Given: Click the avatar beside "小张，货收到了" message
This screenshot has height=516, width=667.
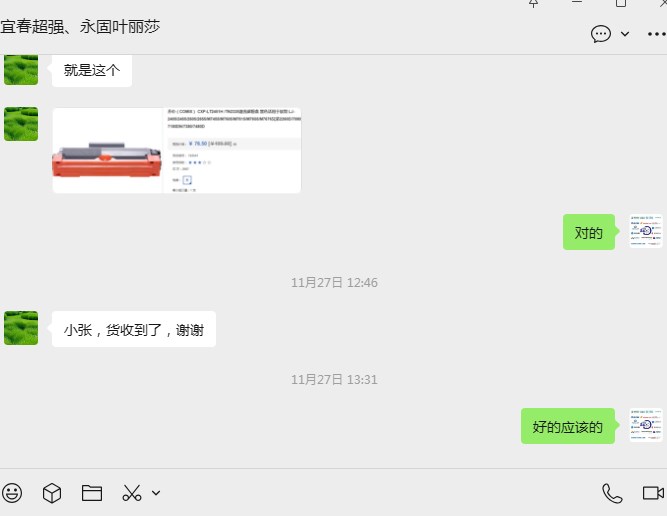Looking at the screenshot, I should click(21, 328).
